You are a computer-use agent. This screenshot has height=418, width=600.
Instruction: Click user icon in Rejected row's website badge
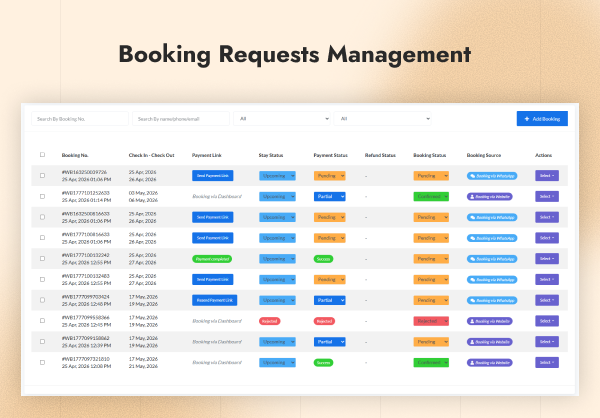pyautogui.click(x=472, y=321)
